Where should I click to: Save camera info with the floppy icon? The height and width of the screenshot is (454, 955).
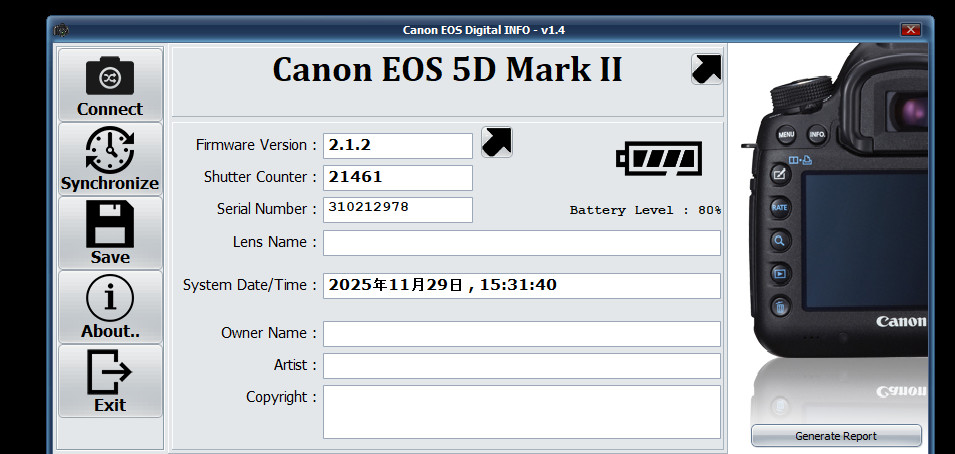coord(110,233)
